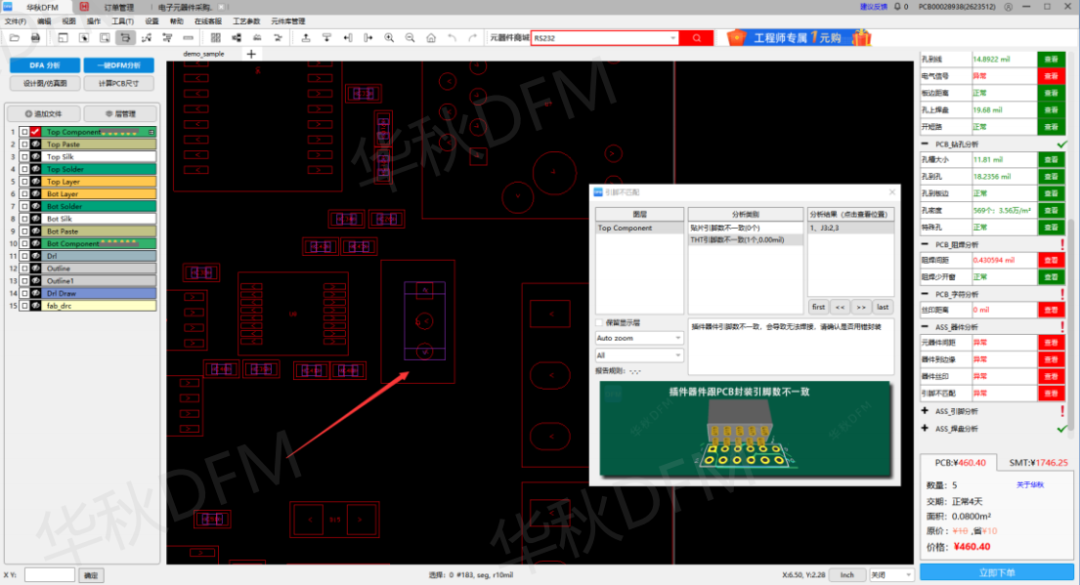Image resolution: width=1080 pixels, height=585 pixels.
Task: Click the layer options icon on Top Component row
Action: (152, 132)
